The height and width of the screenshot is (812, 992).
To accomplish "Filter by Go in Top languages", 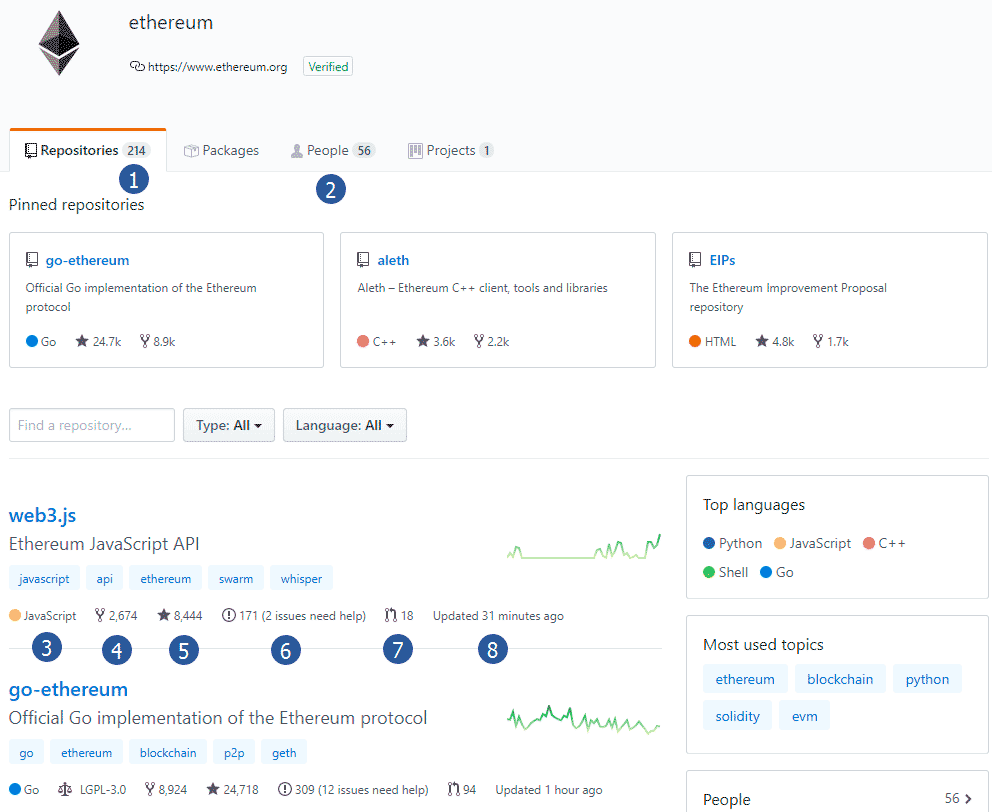I will (777, 572).
